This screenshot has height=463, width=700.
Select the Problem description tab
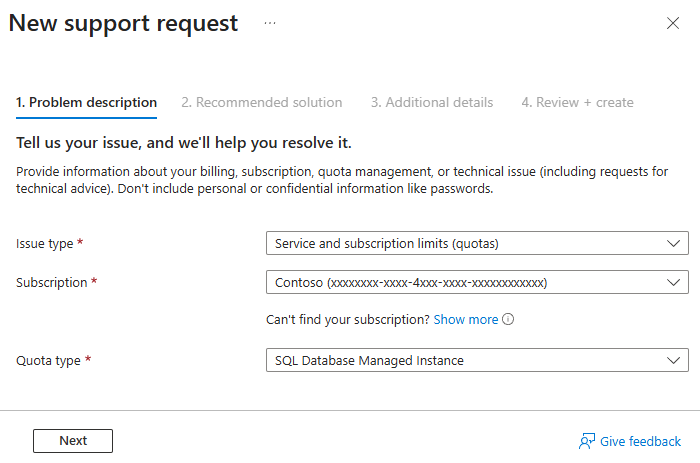click(x=86, y=102)
